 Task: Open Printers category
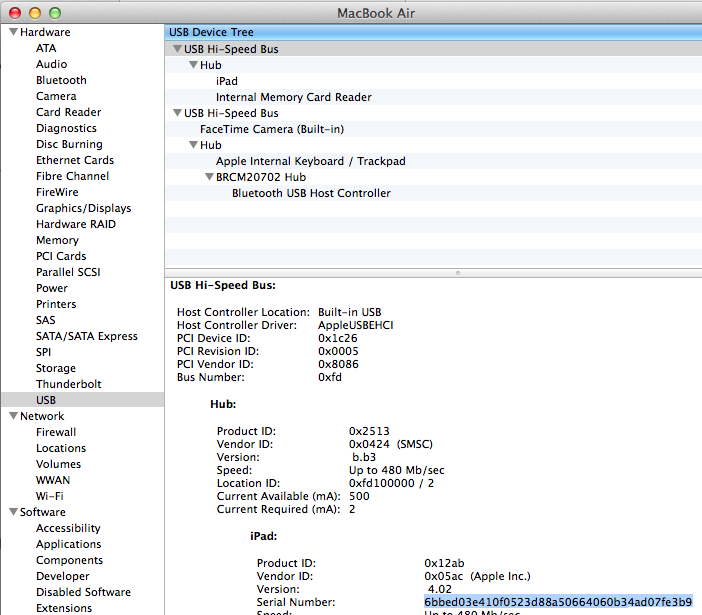tap(56, 304)
